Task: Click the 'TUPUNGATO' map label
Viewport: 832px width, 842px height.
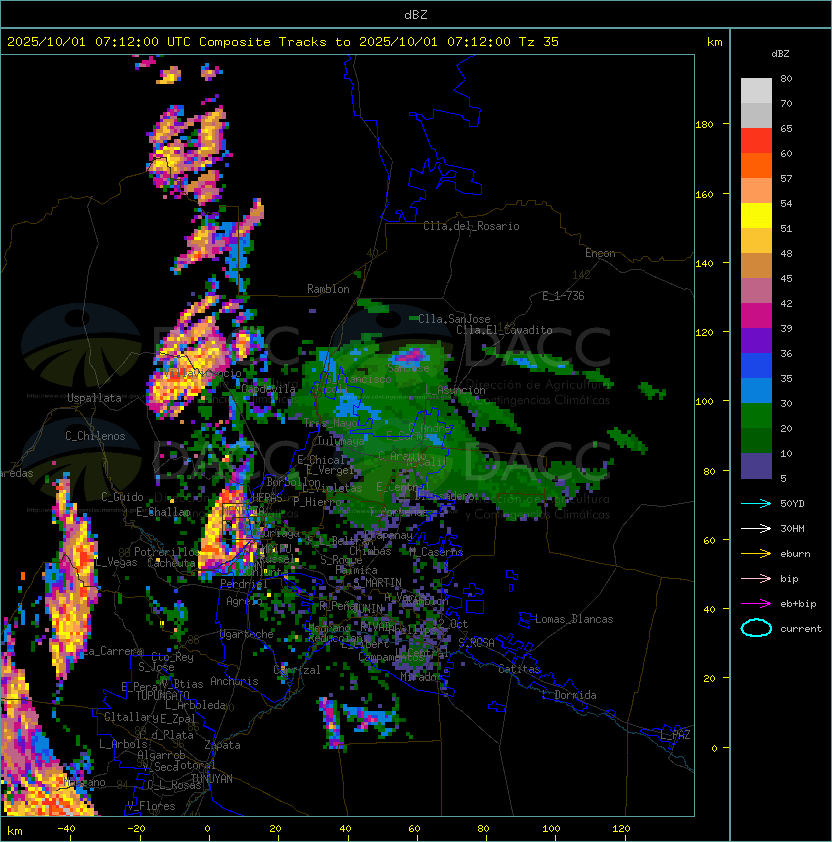Action: [162, 695]
